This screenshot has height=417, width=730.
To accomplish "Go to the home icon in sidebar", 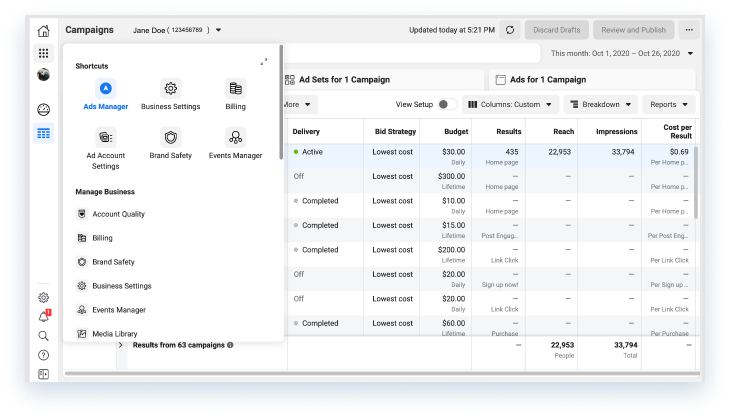I will click(43, 31).
